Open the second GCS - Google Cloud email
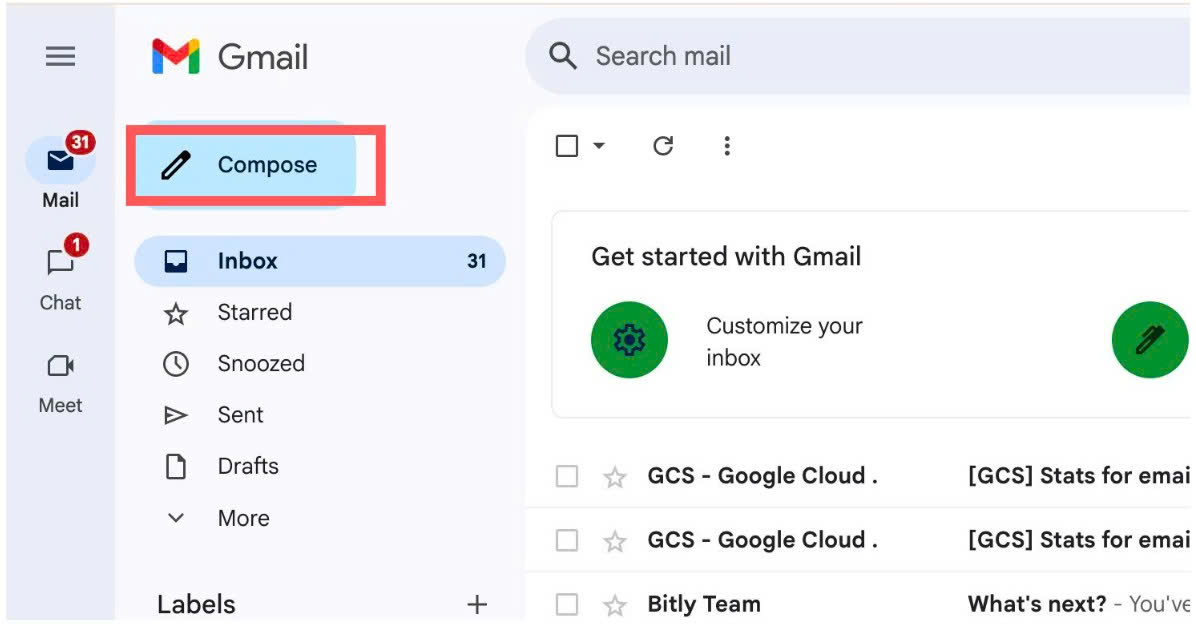Image resolution: width=1196 pixels, height=632 pixels. click(x=858, y=541)
